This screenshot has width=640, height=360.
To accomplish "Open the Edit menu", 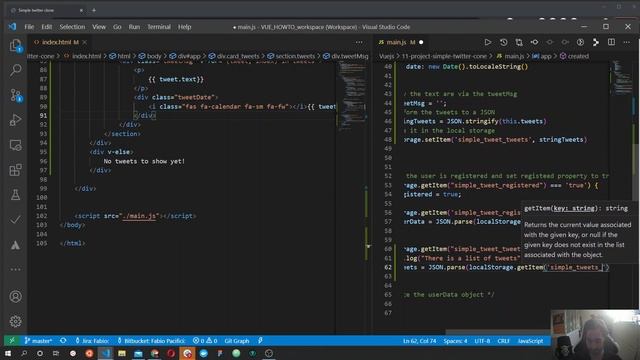I will point(47,27).
